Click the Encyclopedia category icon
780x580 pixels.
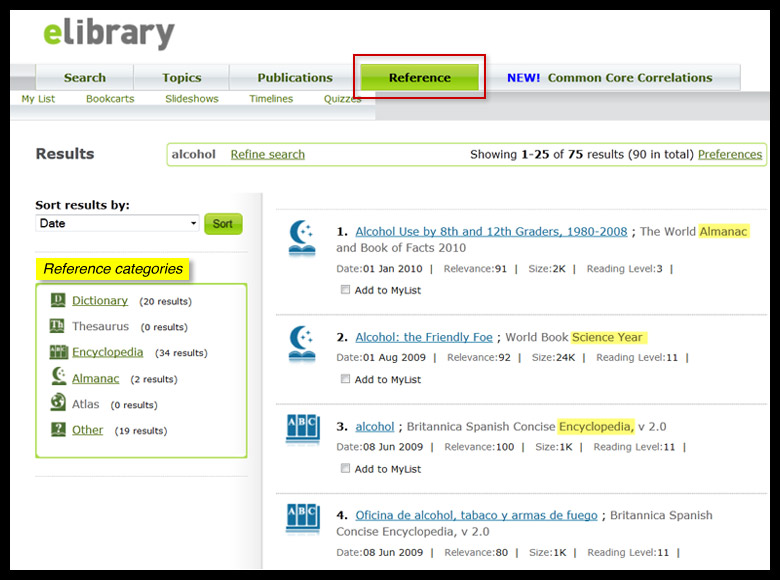click(57, 352)
